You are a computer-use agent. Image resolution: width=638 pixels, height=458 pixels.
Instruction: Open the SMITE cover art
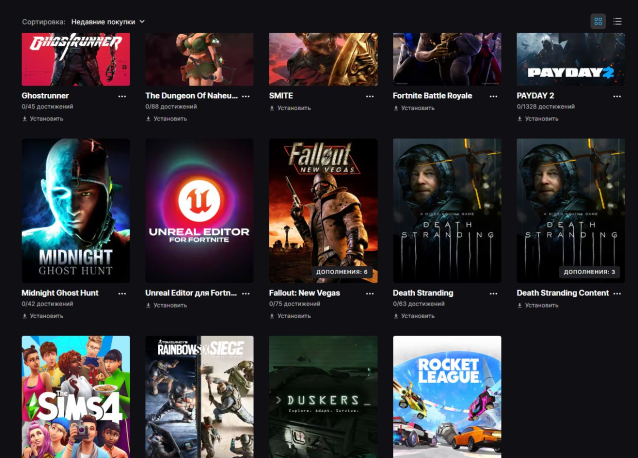pyautogui.click(x=323, y=59)
